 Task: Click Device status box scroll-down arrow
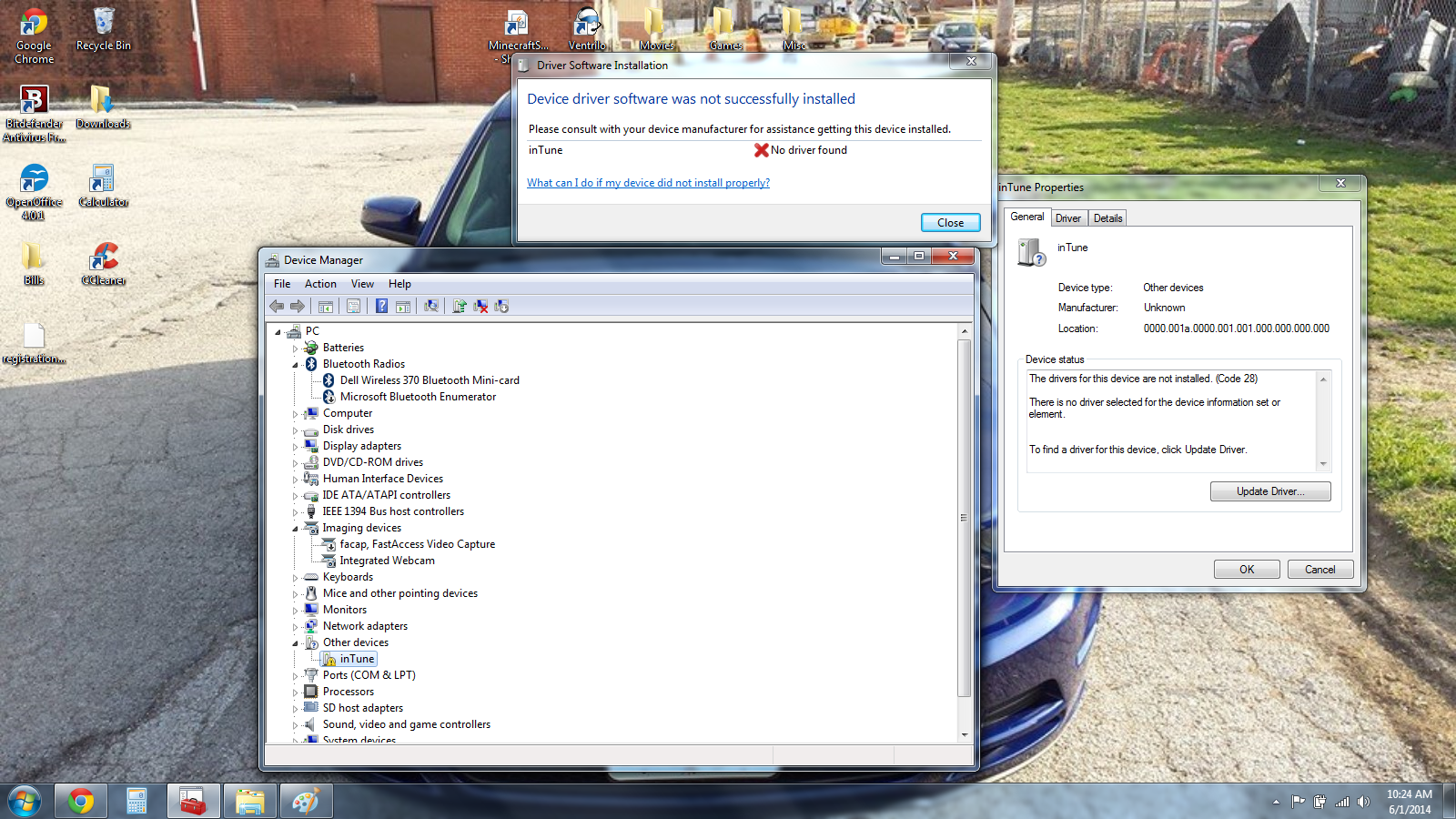(x=1323, y=464)
